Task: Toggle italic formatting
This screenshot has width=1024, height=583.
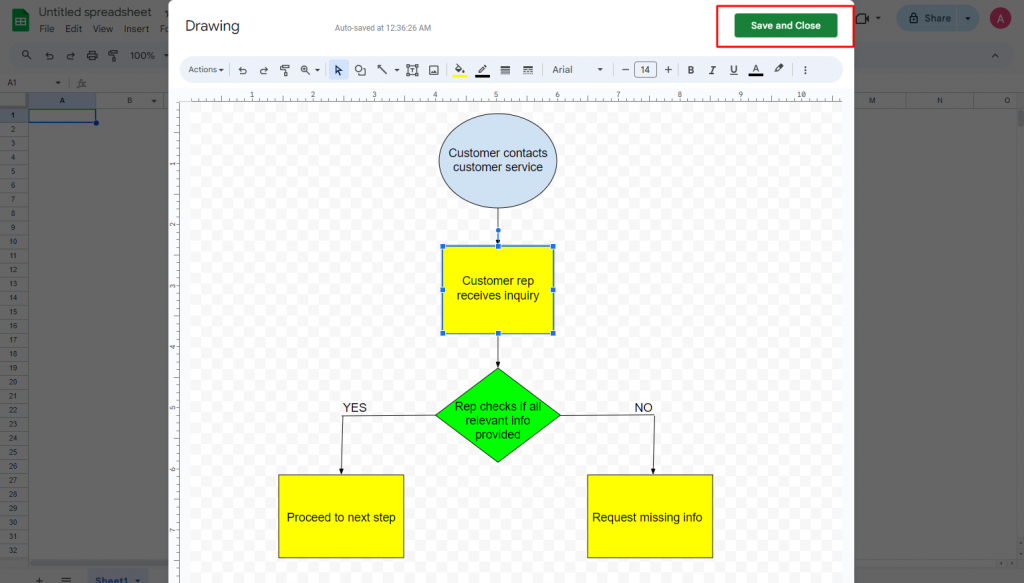Action: pyautogui.click(x=712, y=70)
